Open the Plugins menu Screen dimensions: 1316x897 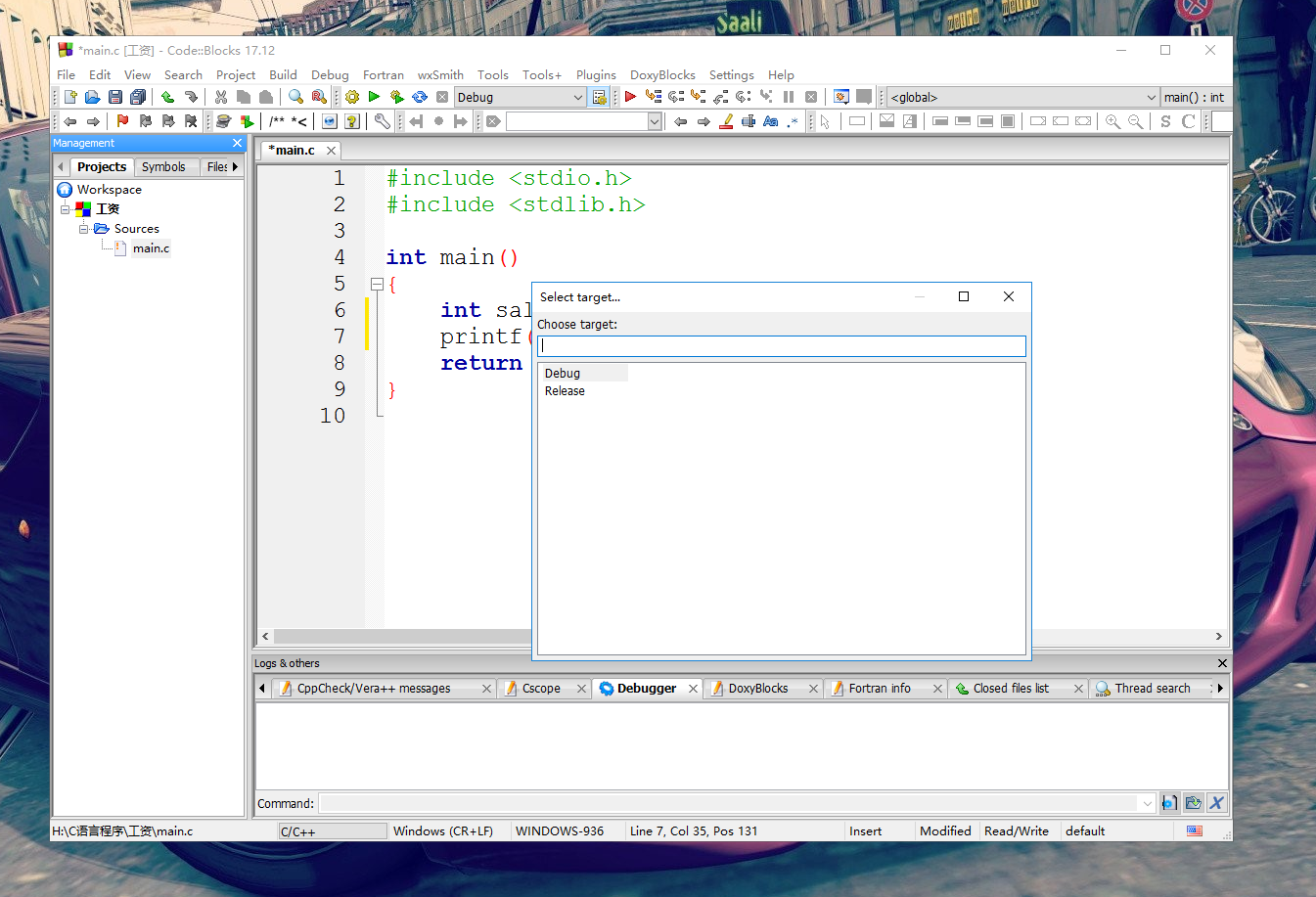595,74
